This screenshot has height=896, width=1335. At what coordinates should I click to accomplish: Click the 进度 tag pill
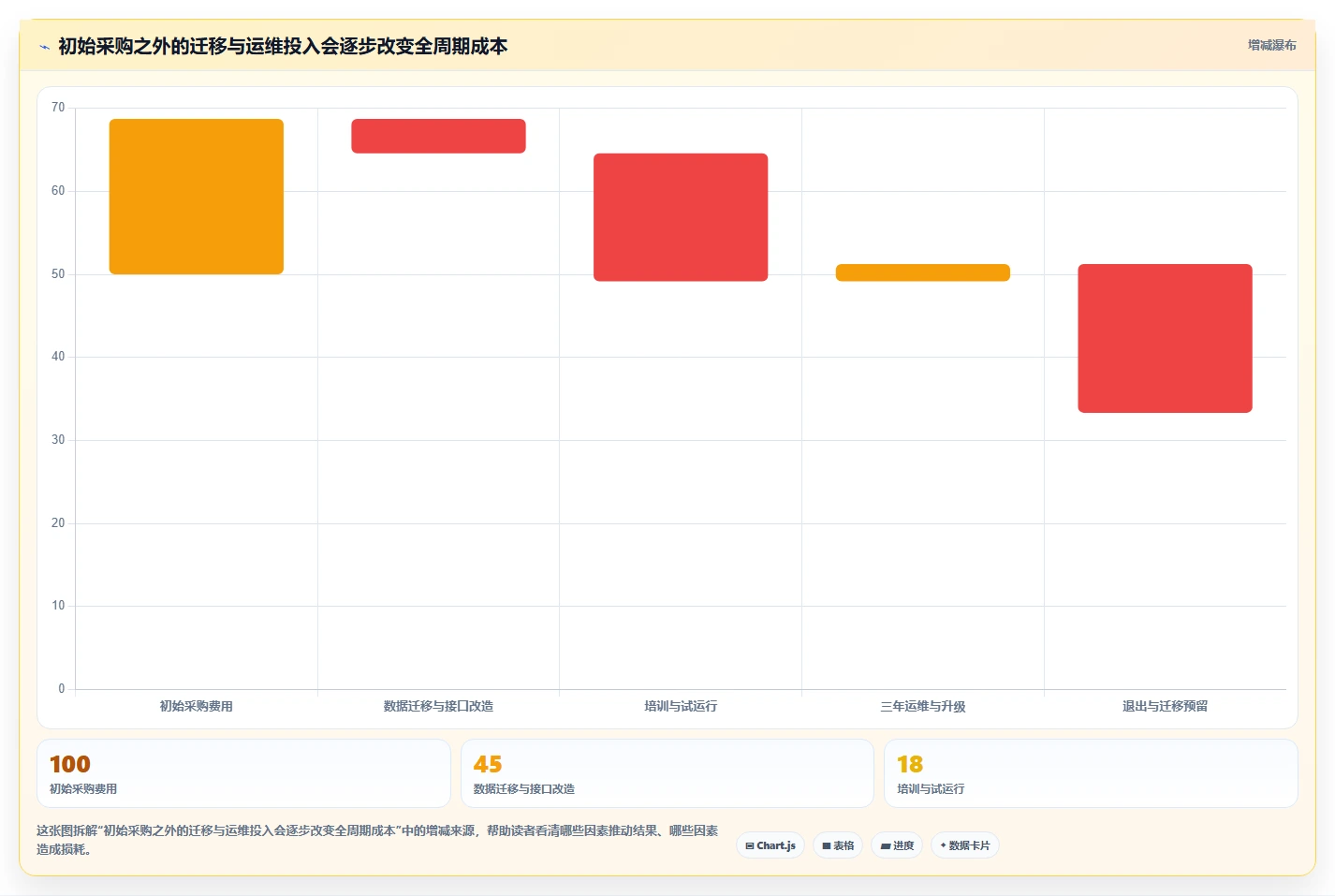click(897, 845)
